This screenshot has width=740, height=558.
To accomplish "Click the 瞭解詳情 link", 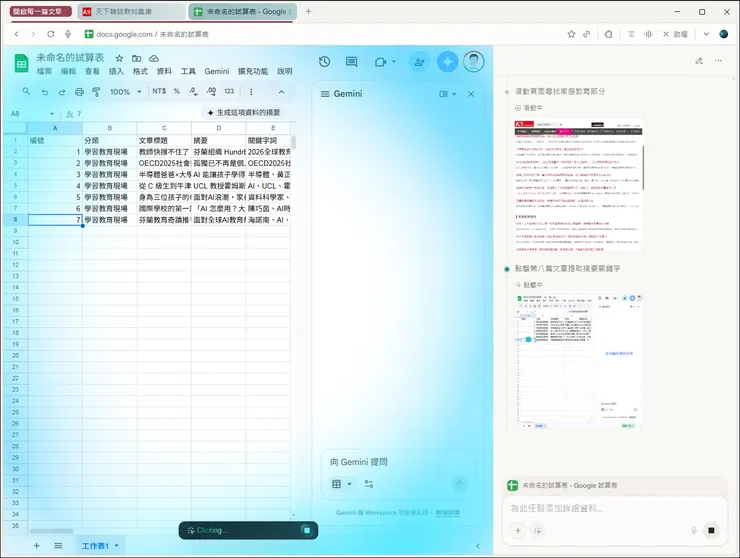I will (x=447, y=513).
